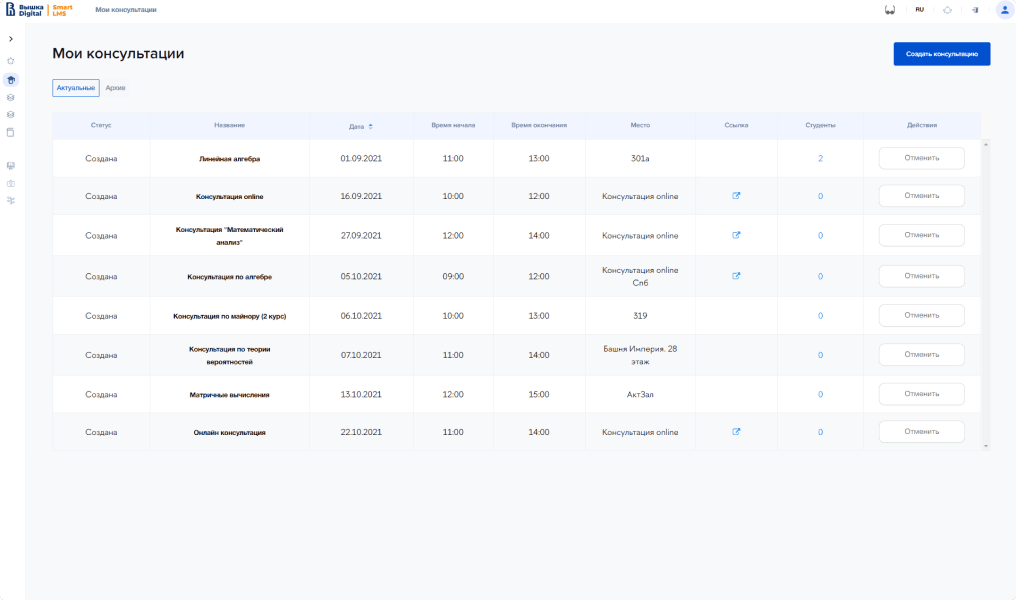1016x600 pixels.
Task: Click place cell 301а
Action: [x=640, y=158]
